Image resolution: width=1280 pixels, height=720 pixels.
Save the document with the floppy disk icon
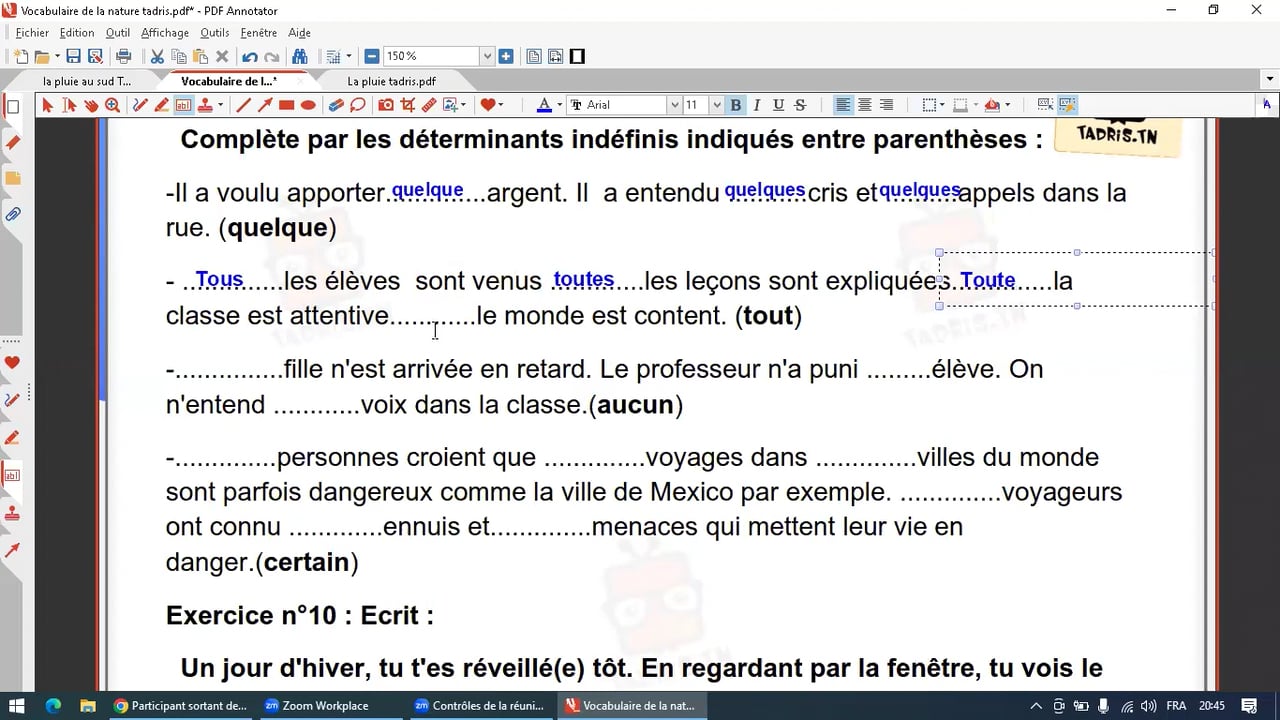(x=73, y=56)
